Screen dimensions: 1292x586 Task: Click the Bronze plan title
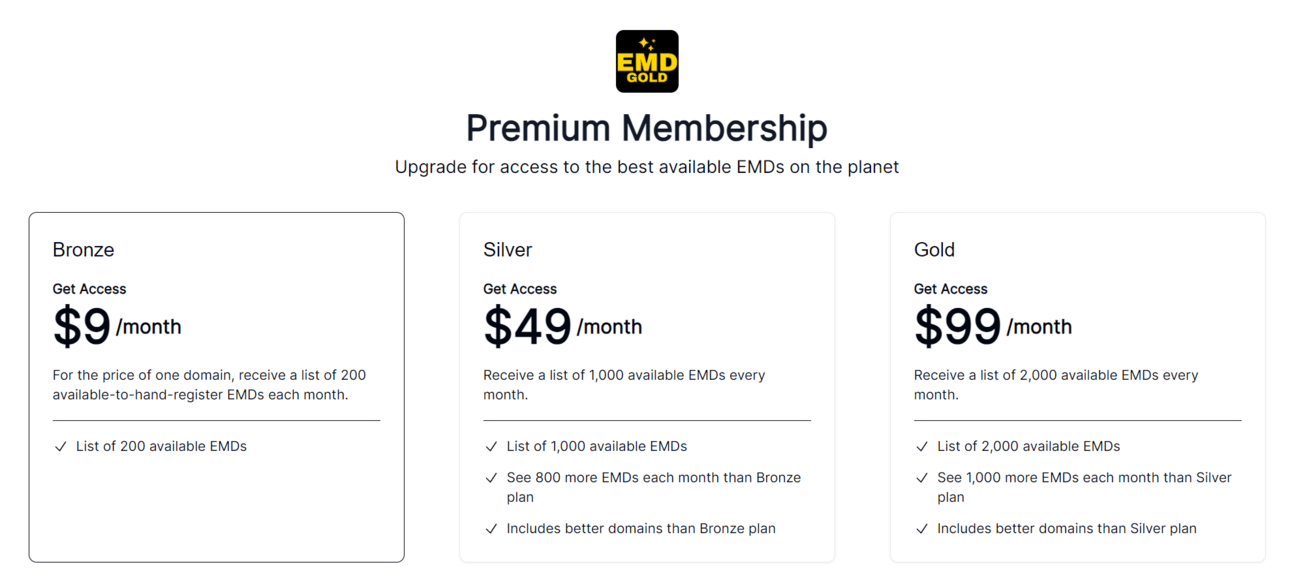click(84, 250)
